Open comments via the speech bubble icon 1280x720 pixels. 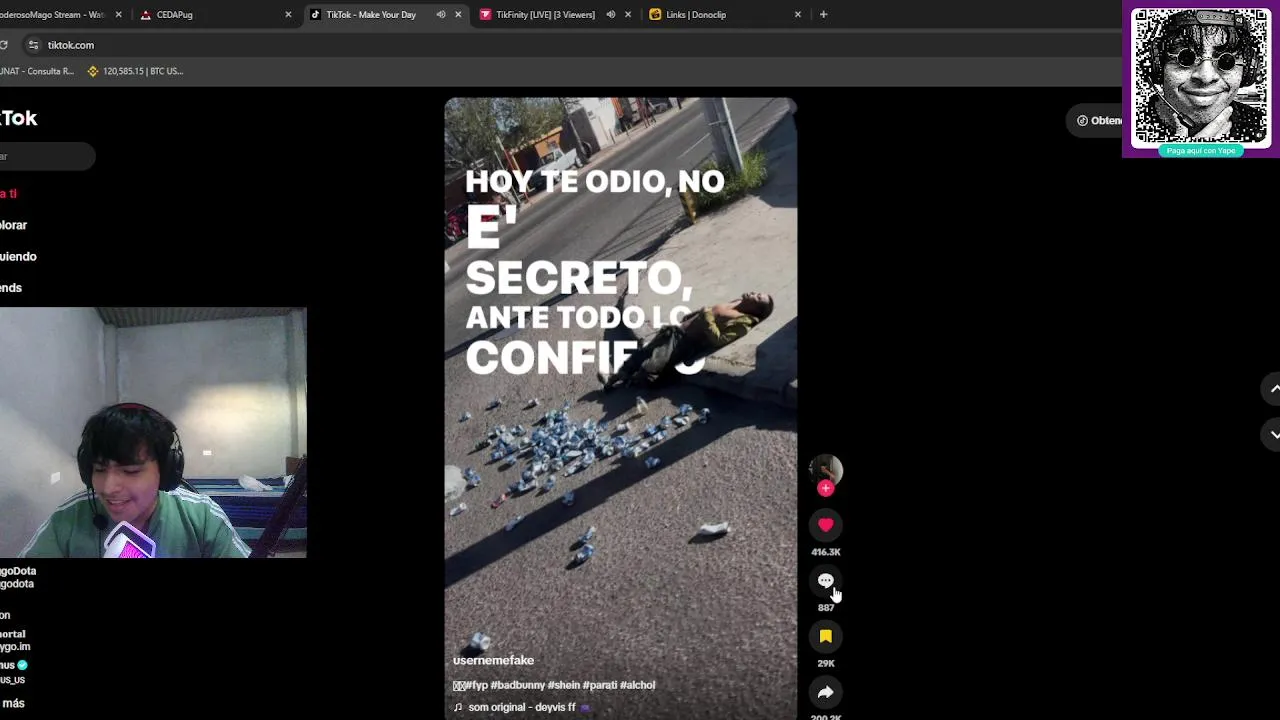pos(825,581)
